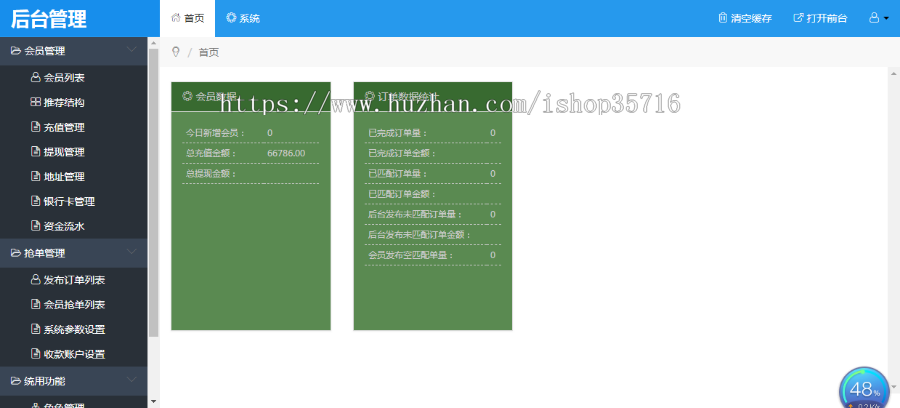Image resolution: width=900 pixels, height=408 pixels.
Task: Click the folder icon beside 抢单管理
Action: tap(15, 252)
